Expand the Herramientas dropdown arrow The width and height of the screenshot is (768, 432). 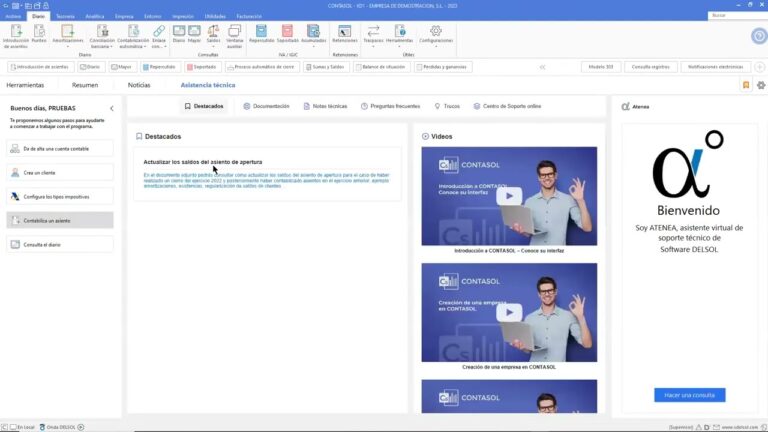point(400,47)
